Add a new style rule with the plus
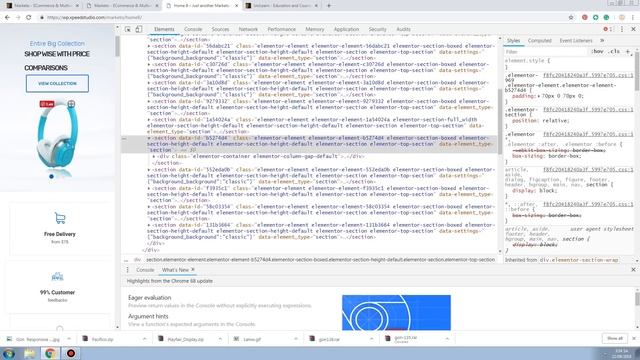 click(628, 52)
